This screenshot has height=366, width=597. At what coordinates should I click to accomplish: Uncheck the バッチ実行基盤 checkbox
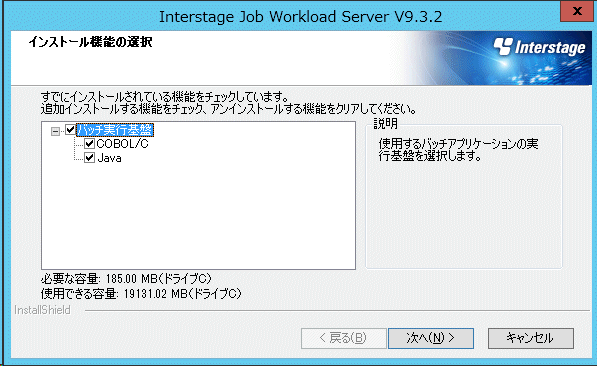click(x=70, y=130)
